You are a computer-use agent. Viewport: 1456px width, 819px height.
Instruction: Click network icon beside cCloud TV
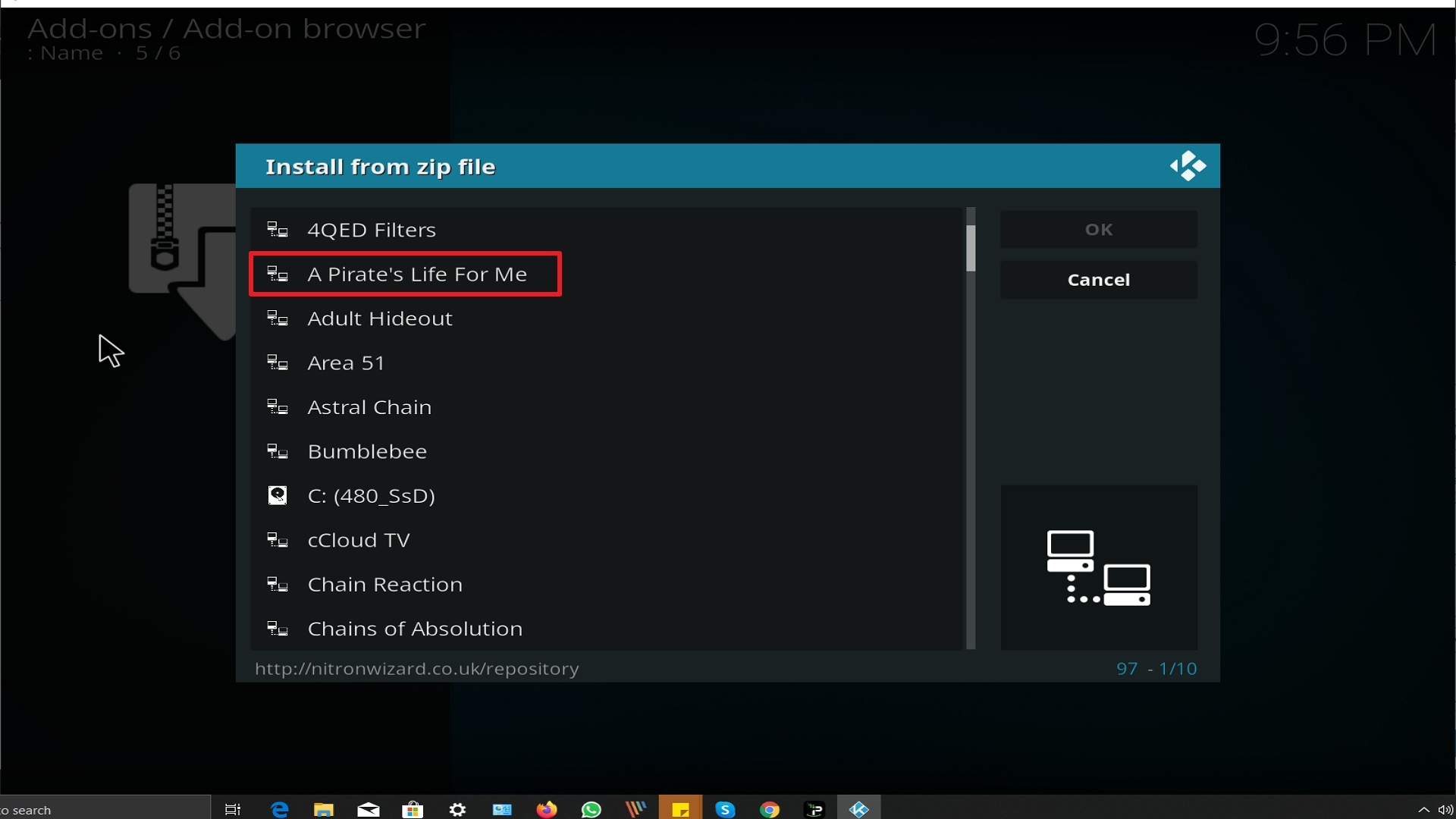278,540
